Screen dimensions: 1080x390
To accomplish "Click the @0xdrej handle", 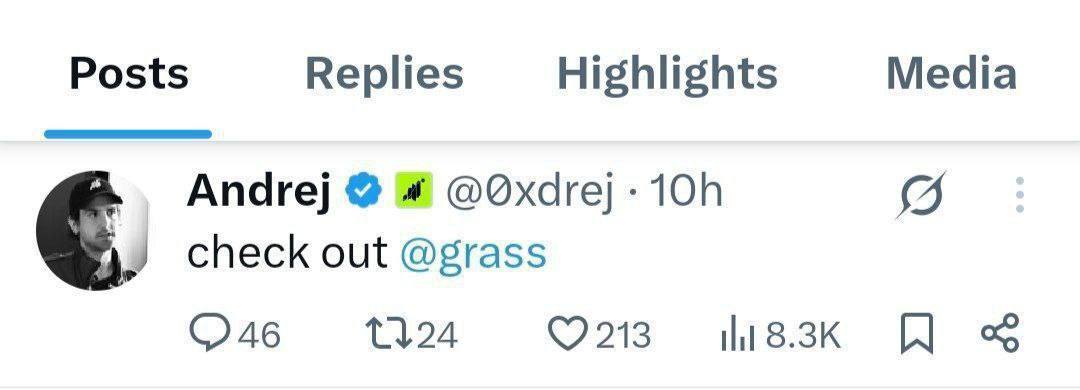I will tap(530, 191).
